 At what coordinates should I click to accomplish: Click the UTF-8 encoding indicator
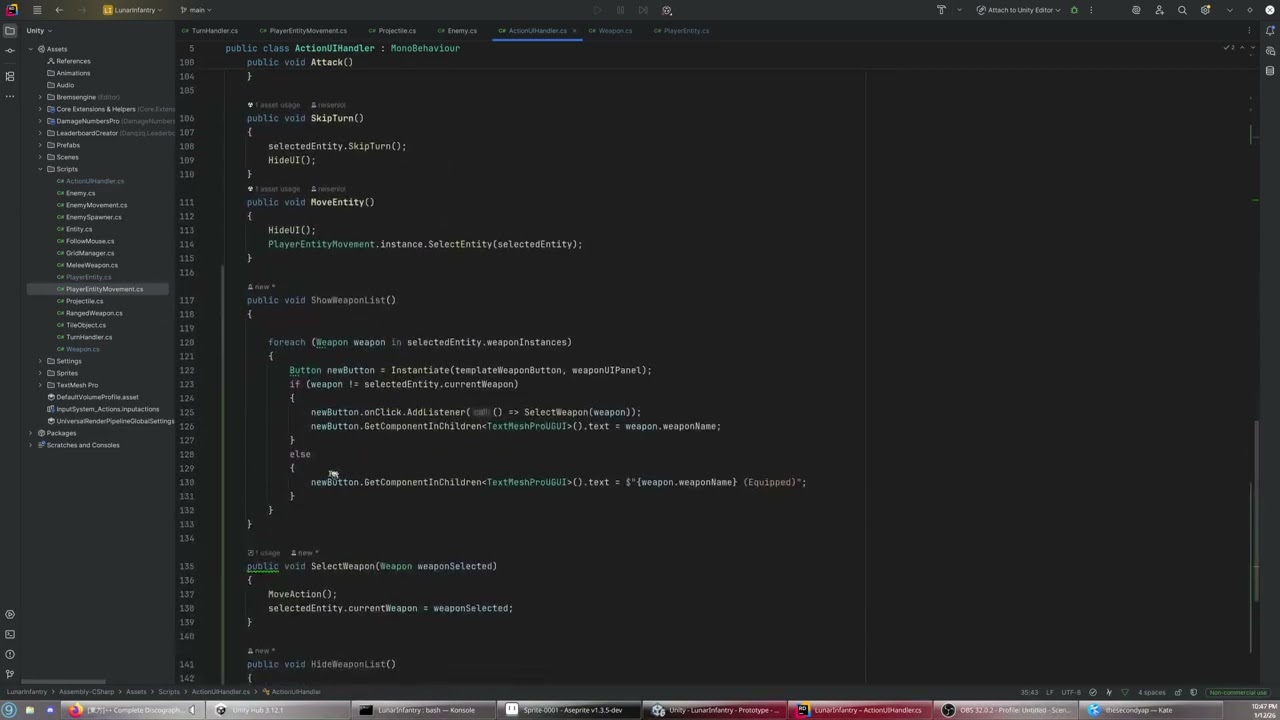coord(1070,692)
